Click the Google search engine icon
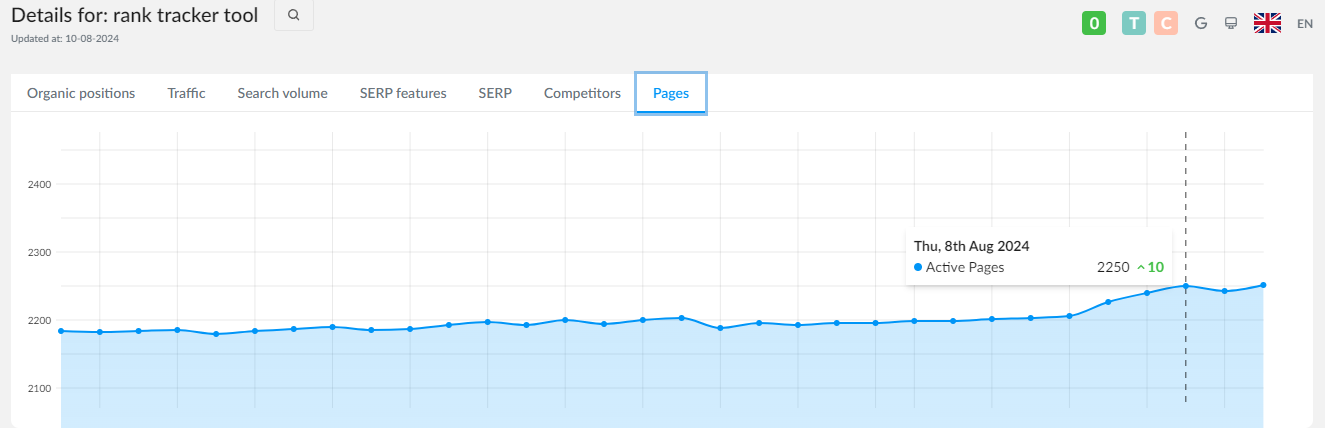The width and height of the screenshot is (1325, 428). [x=1201, y=23]
